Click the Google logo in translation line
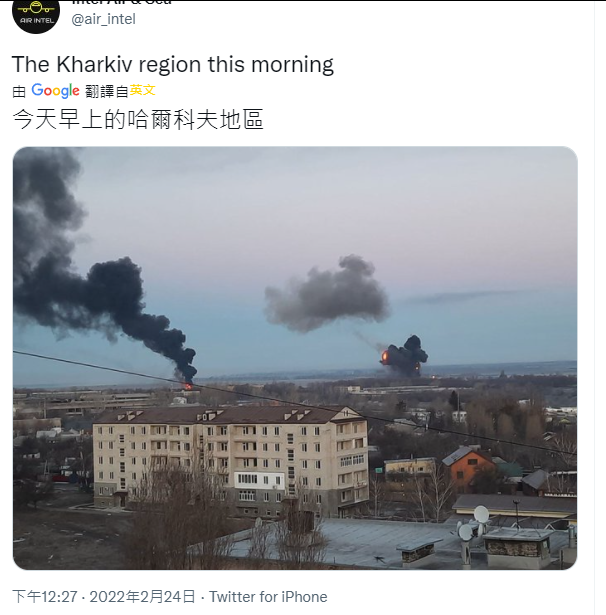Viewport: 606px width, 615px height. 55,91
